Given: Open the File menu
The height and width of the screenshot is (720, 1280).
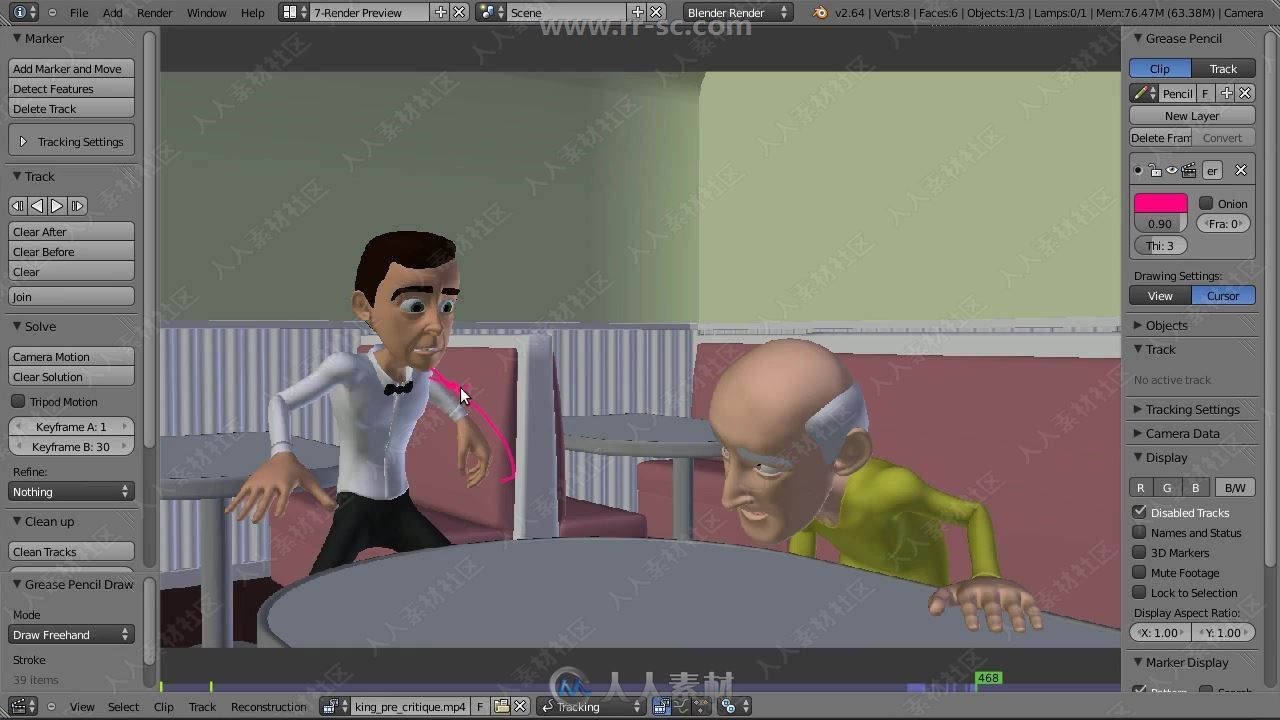Looking at the screenshot, I should click(79, 12).
